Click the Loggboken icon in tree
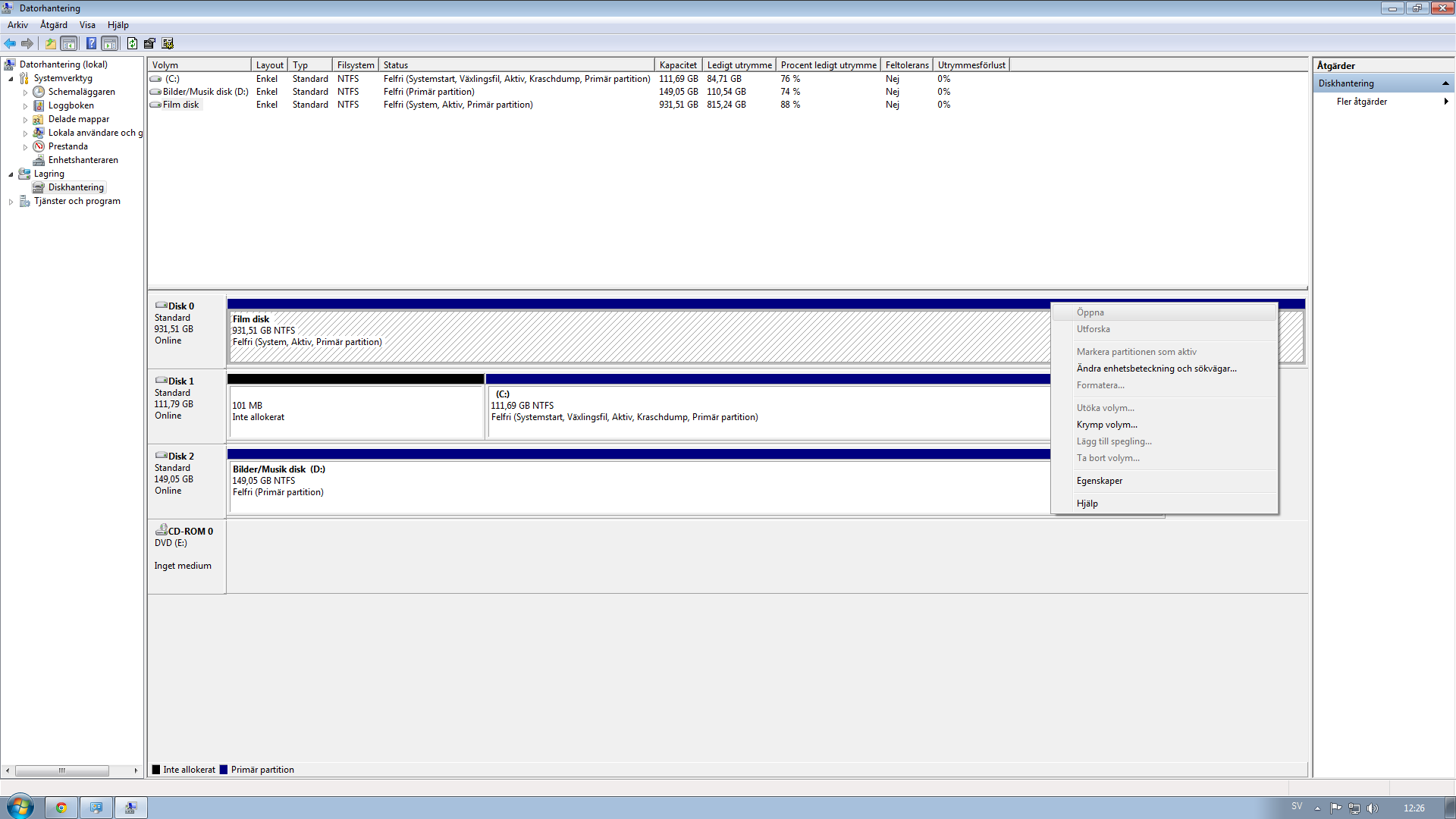1456x819 pixels. point(39,105)
